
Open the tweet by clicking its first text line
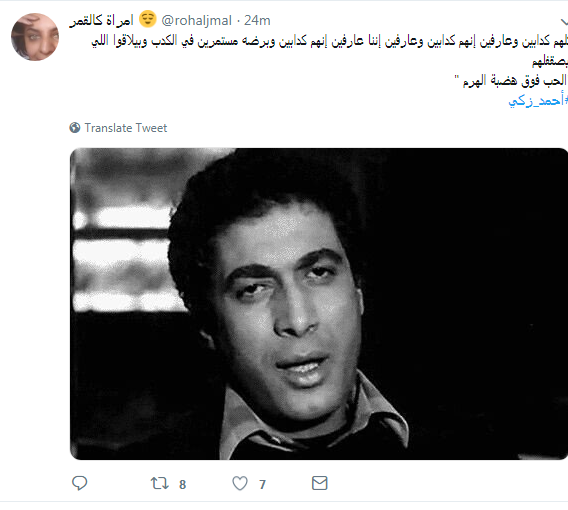[x=329, y=41]
